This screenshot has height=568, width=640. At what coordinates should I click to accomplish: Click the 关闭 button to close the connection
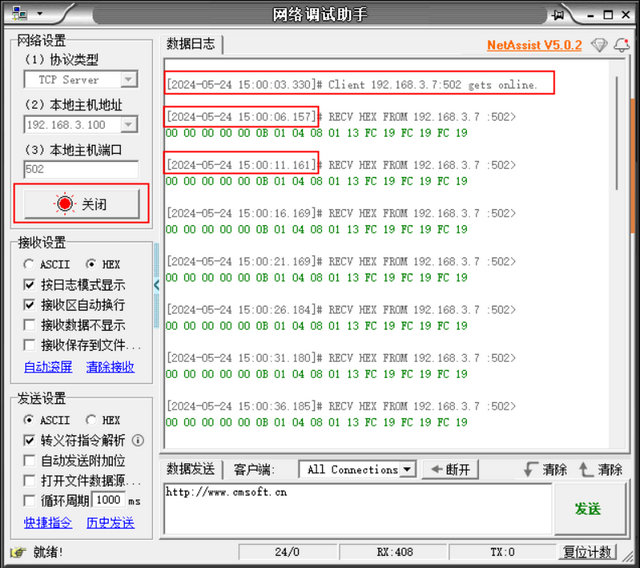coord(81,203)
